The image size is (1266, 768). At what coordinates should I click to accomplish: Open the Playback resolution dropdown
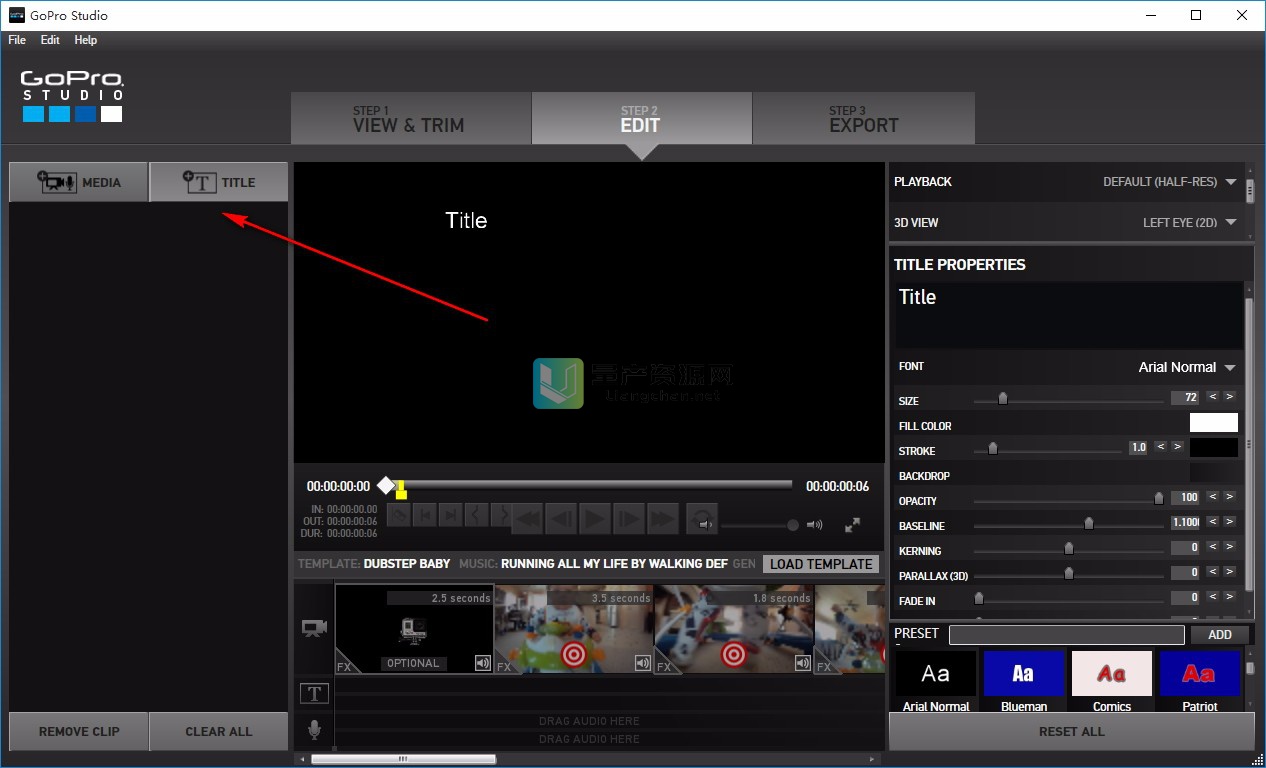(1170, 182)
